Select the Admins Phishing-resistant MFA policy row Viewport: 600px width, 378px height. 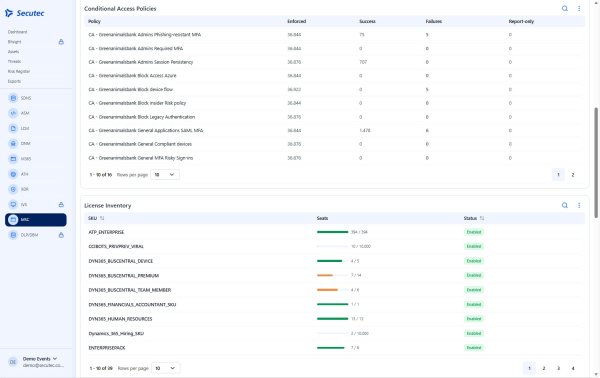click(x=334, y=34)
